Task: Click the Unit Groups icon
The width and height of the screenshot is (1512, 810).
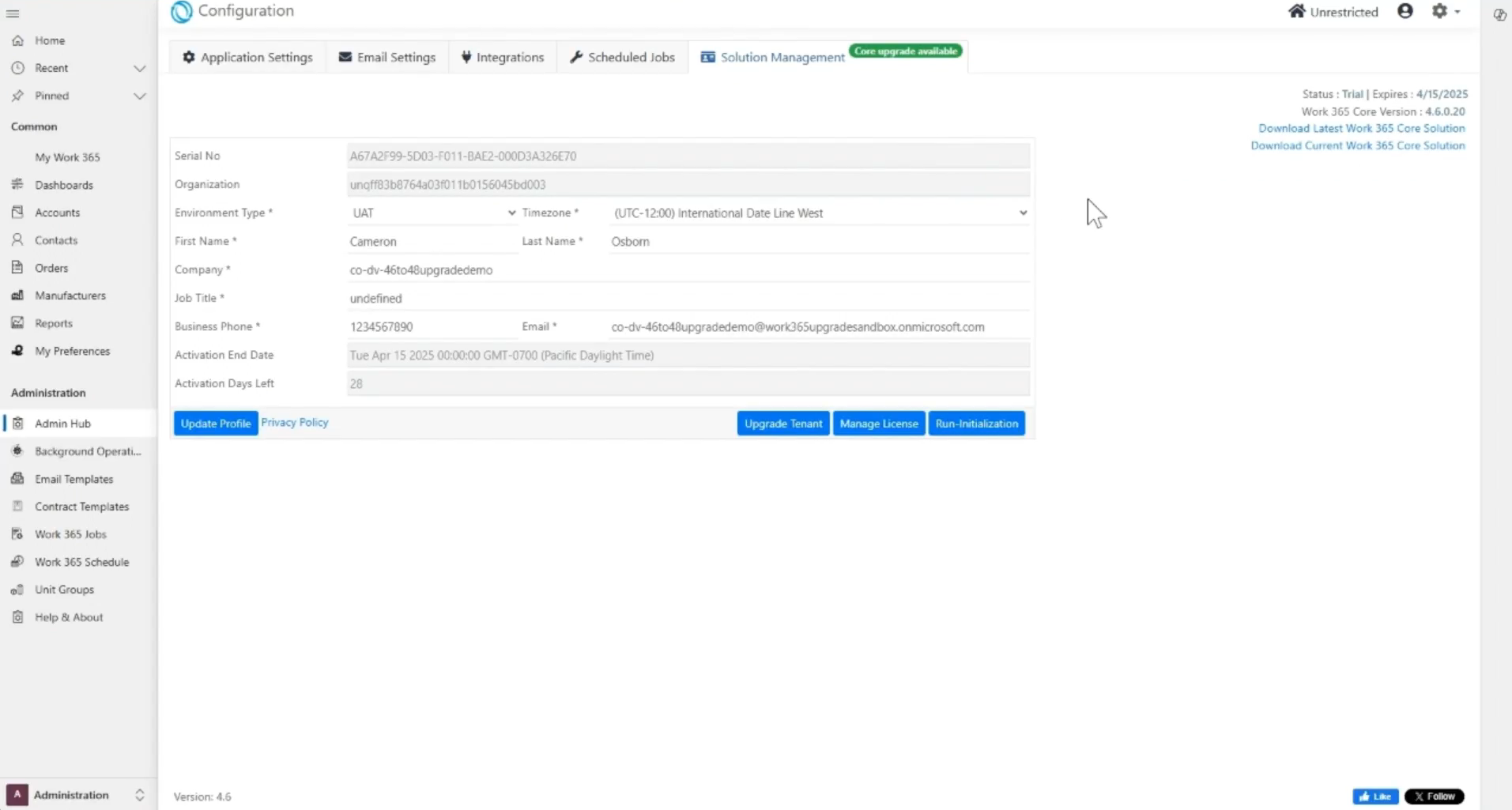Action: click(17, 590)
